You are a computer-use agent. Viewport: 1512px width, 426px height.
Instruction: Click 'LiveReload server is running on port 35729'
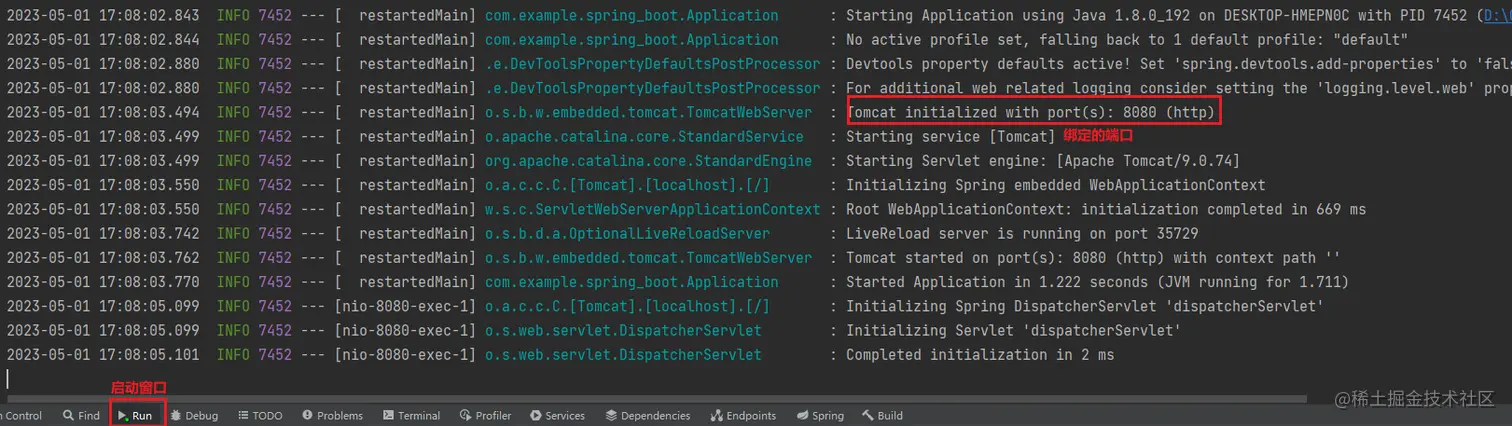click(1022, 234)
